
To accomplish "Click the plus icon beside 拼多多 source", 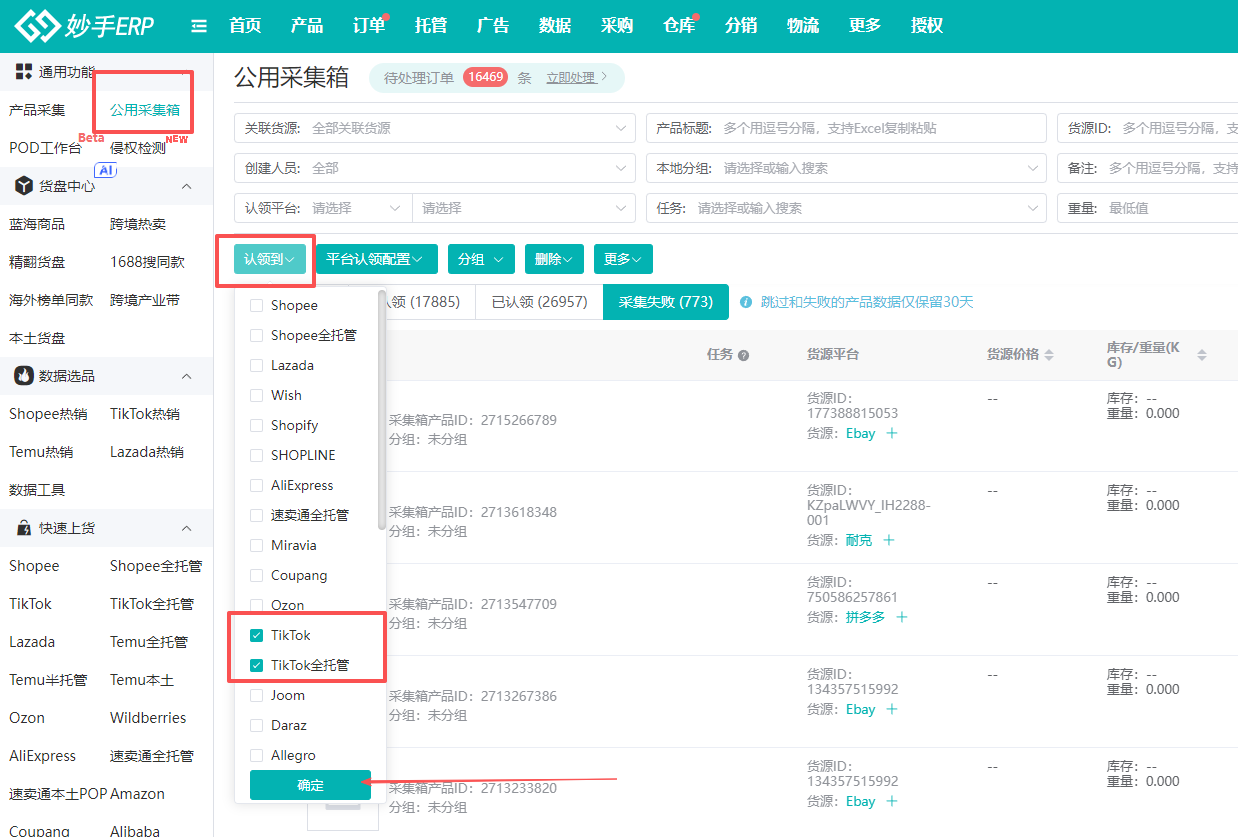I will 902,617.
